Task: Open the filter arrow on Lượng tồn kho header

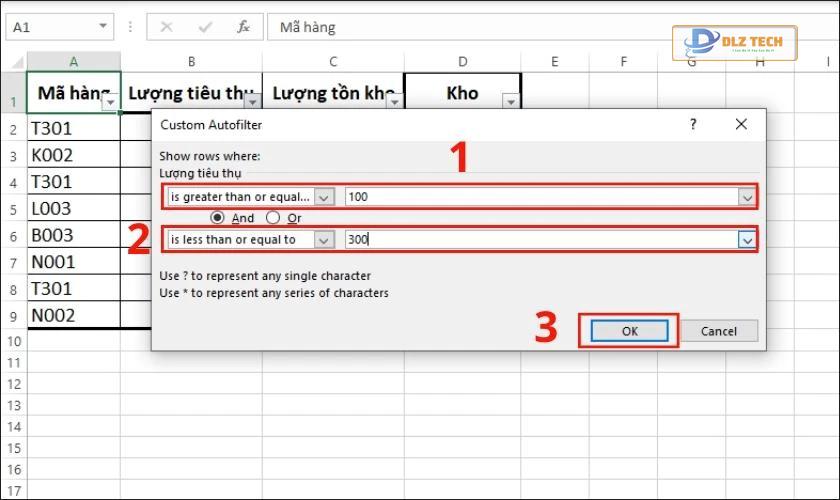Action: (394, 102)
